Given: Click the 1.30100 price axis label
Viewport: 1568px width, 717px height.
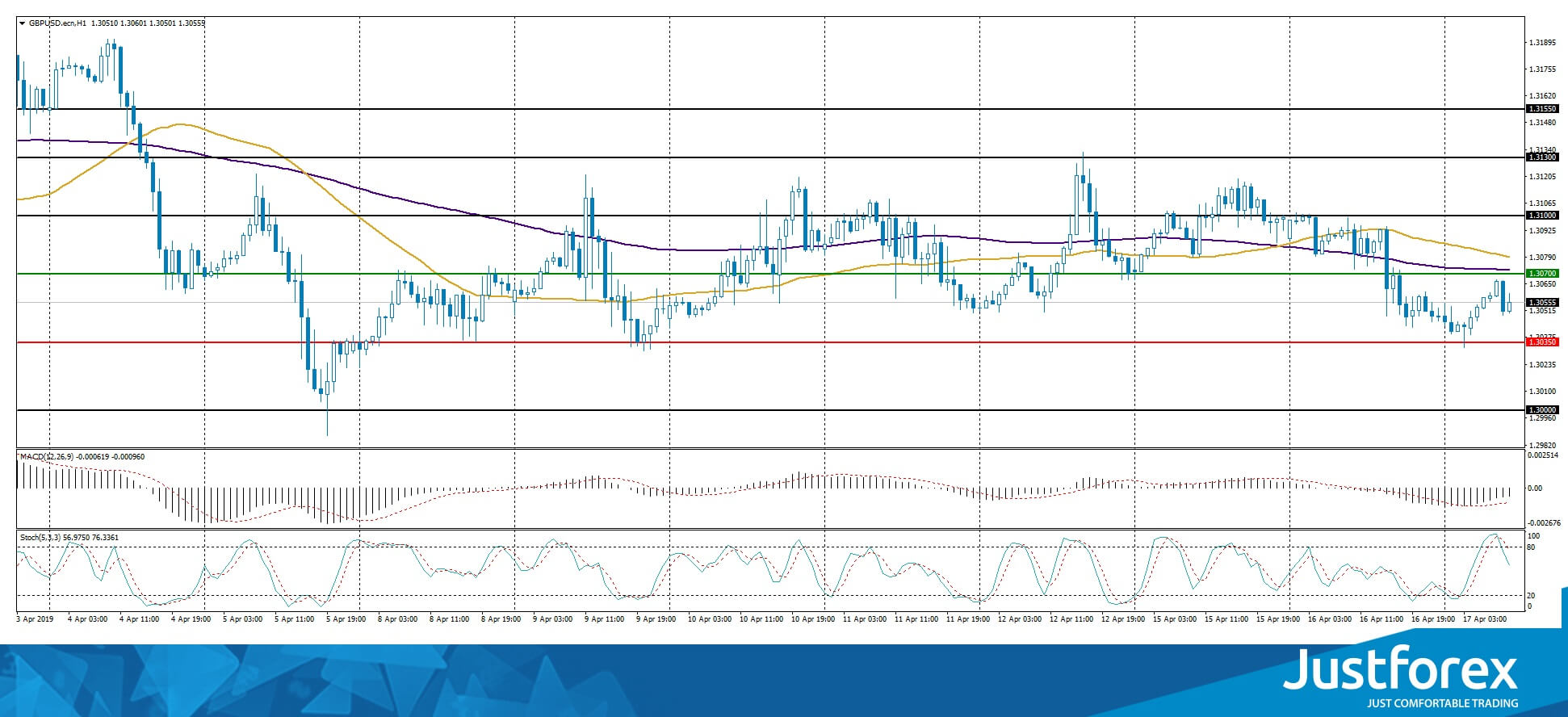Looking at the screenshot, I should [x=1542, y=392].
